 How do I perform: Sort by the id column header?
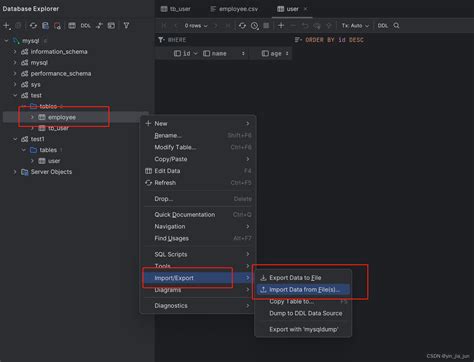pyautogui.click(x=186, y=53)
